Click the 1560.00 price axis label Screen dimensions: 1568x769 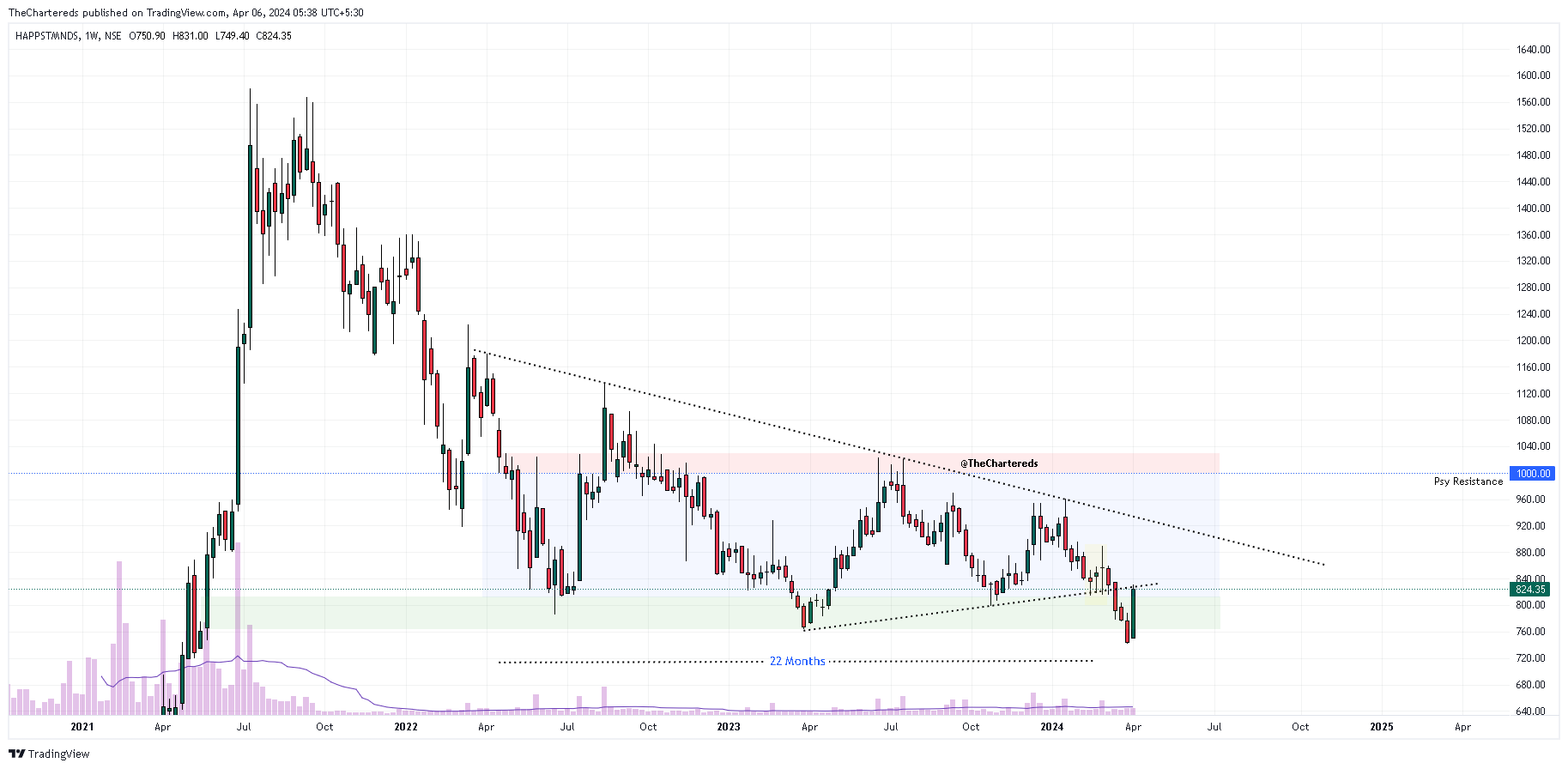click(1533, 102)
